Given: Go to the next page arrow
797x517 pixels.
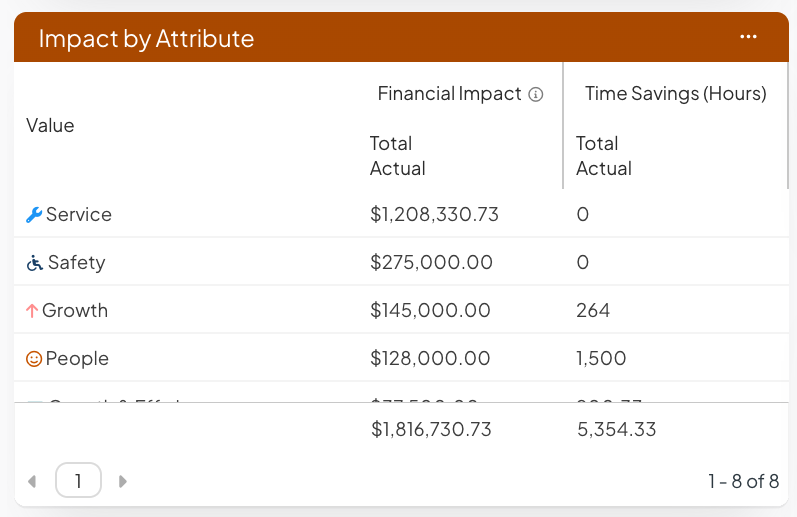Looking at the screenshot, I should [123, 482].
